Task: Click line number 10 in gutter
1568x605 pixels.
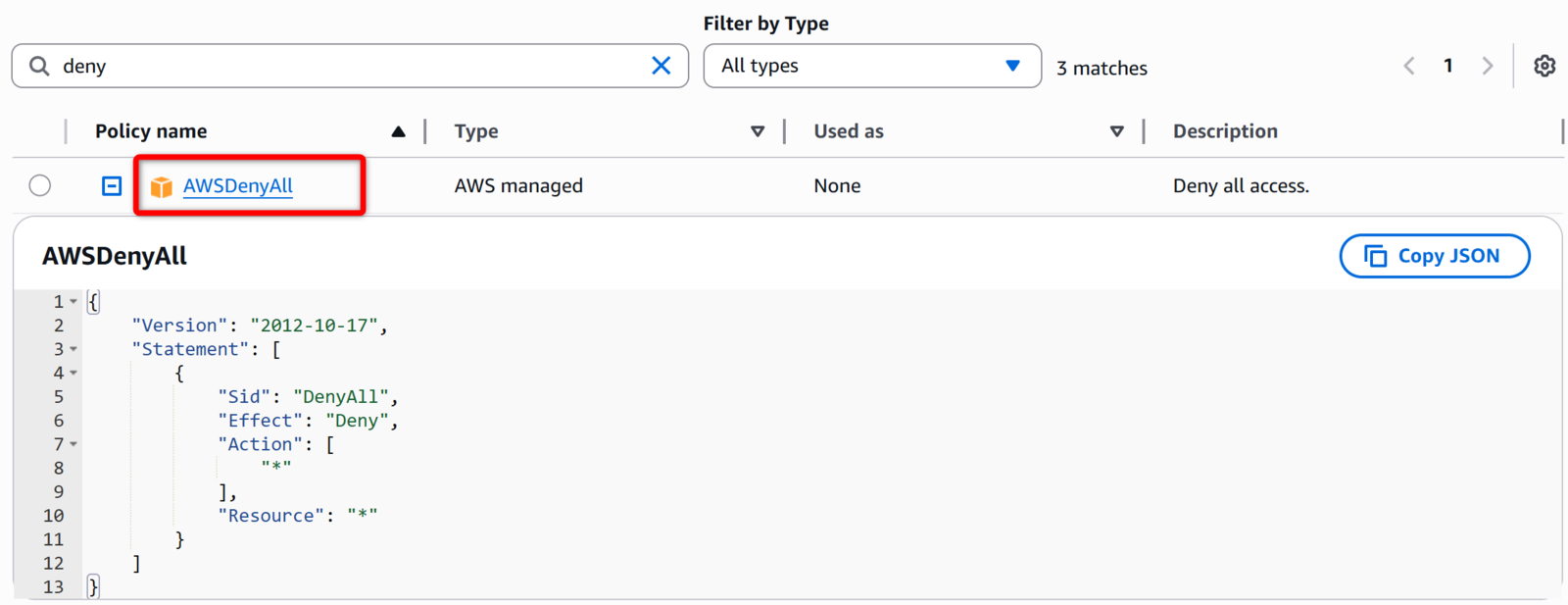Action: (x=54, y=516)
